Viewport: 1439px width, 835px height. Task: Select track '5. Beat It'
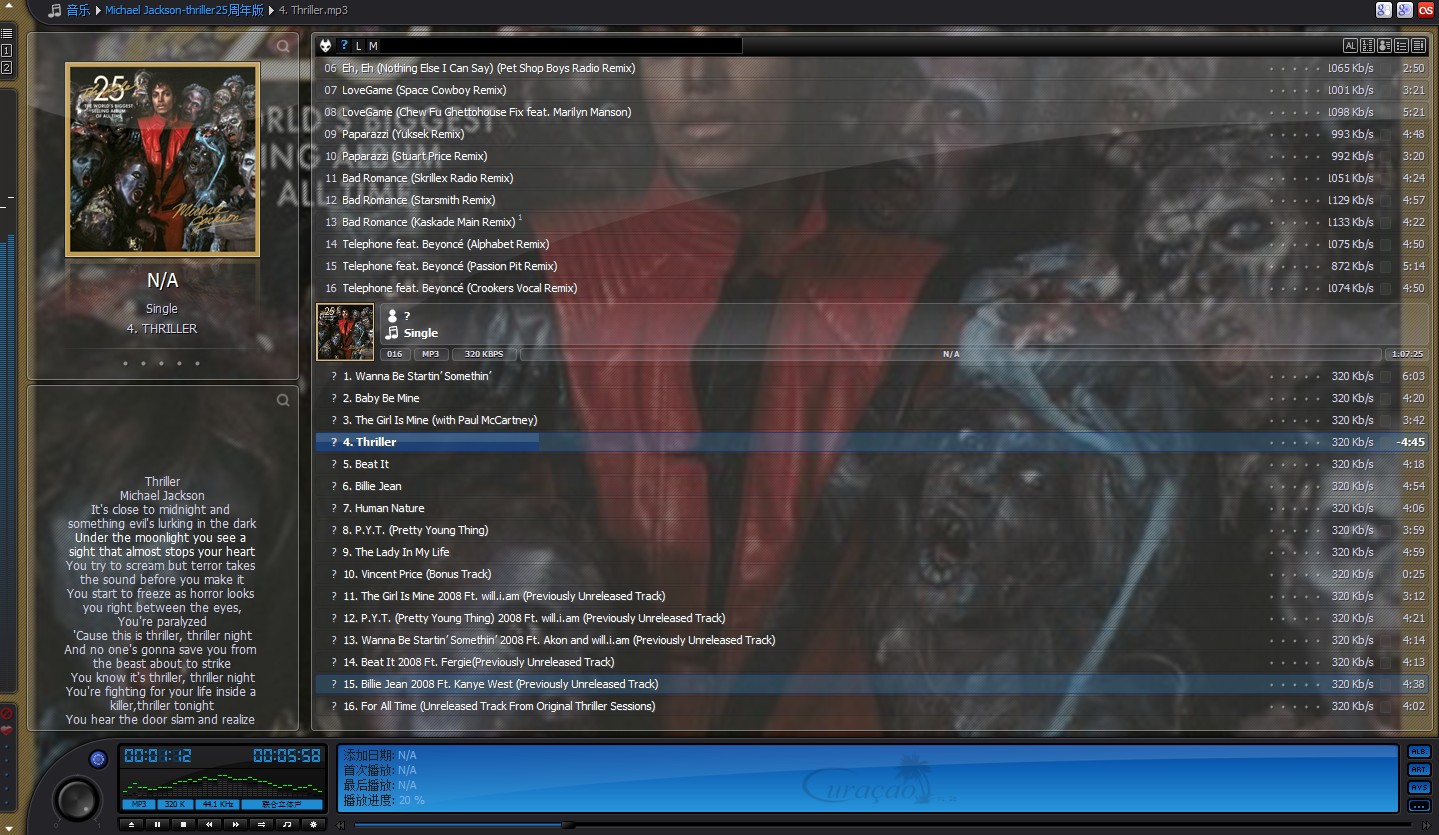click(871, 464)
